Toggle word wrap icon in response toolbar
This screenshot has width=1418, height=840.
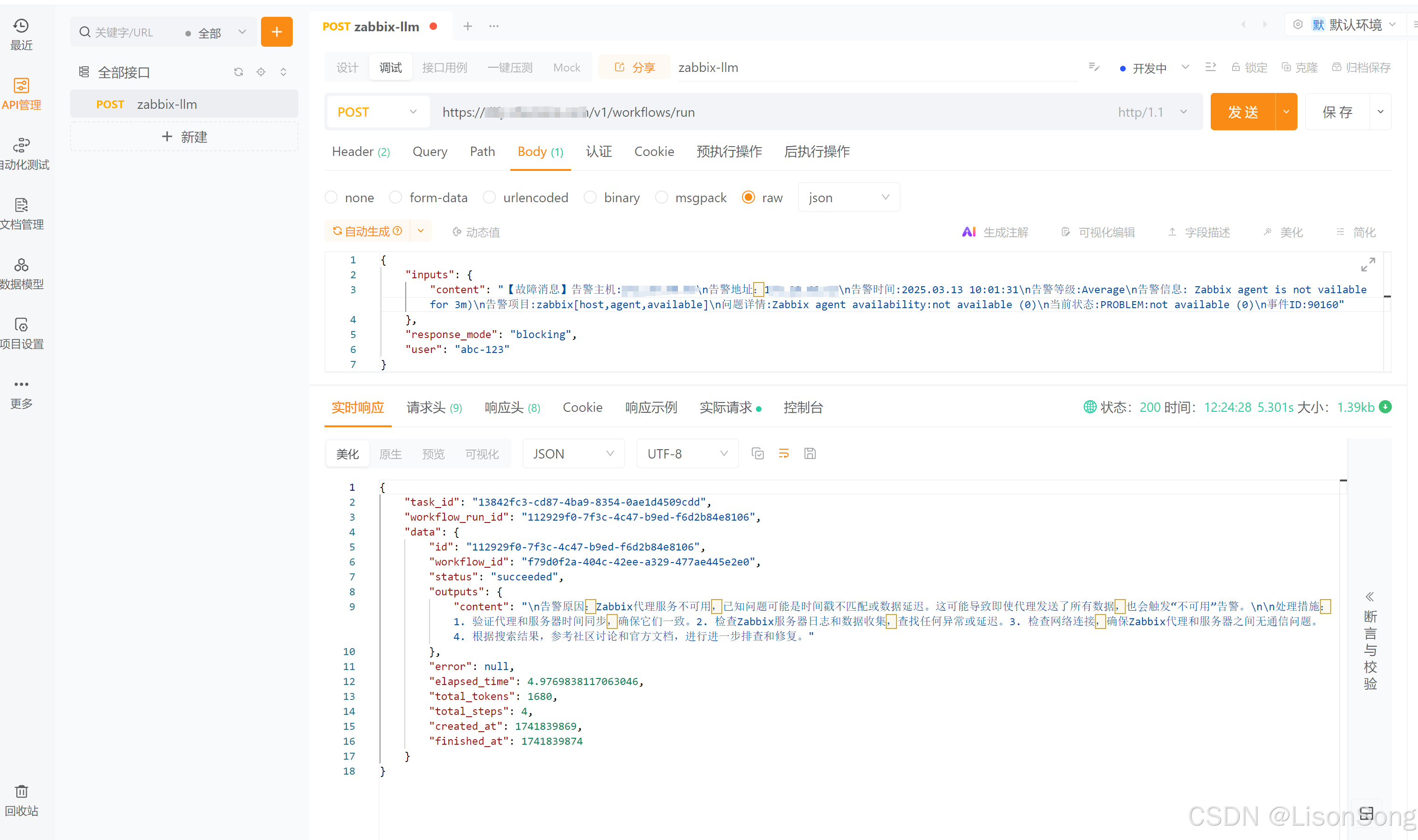click(x=783, y=454)
